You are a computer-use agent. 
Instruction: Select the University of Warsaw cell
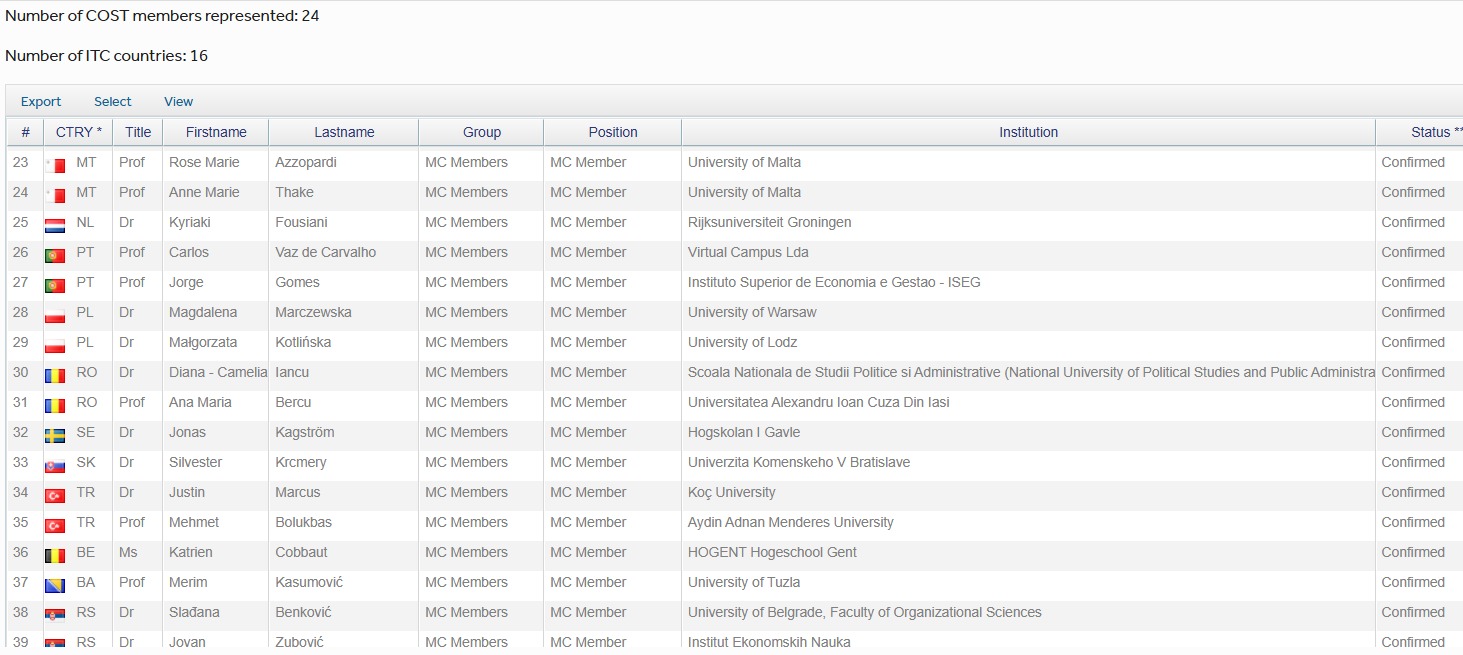pos(752,312)
